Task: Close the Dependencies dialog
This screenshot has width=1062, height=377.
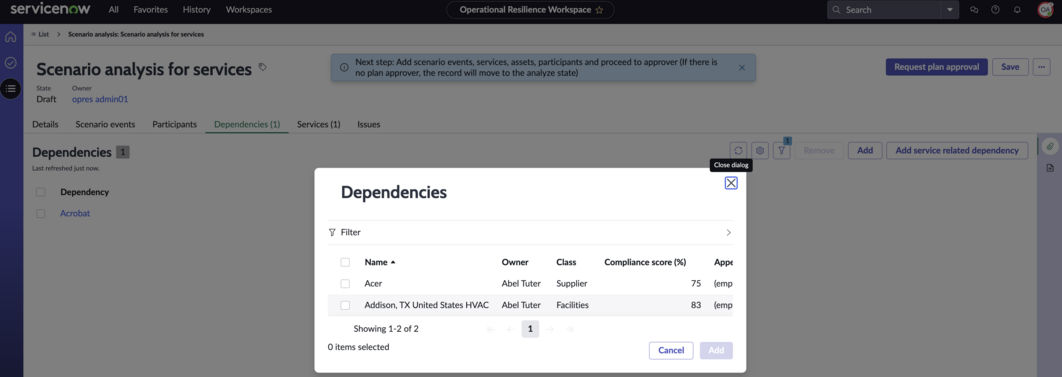Action: 731,183
